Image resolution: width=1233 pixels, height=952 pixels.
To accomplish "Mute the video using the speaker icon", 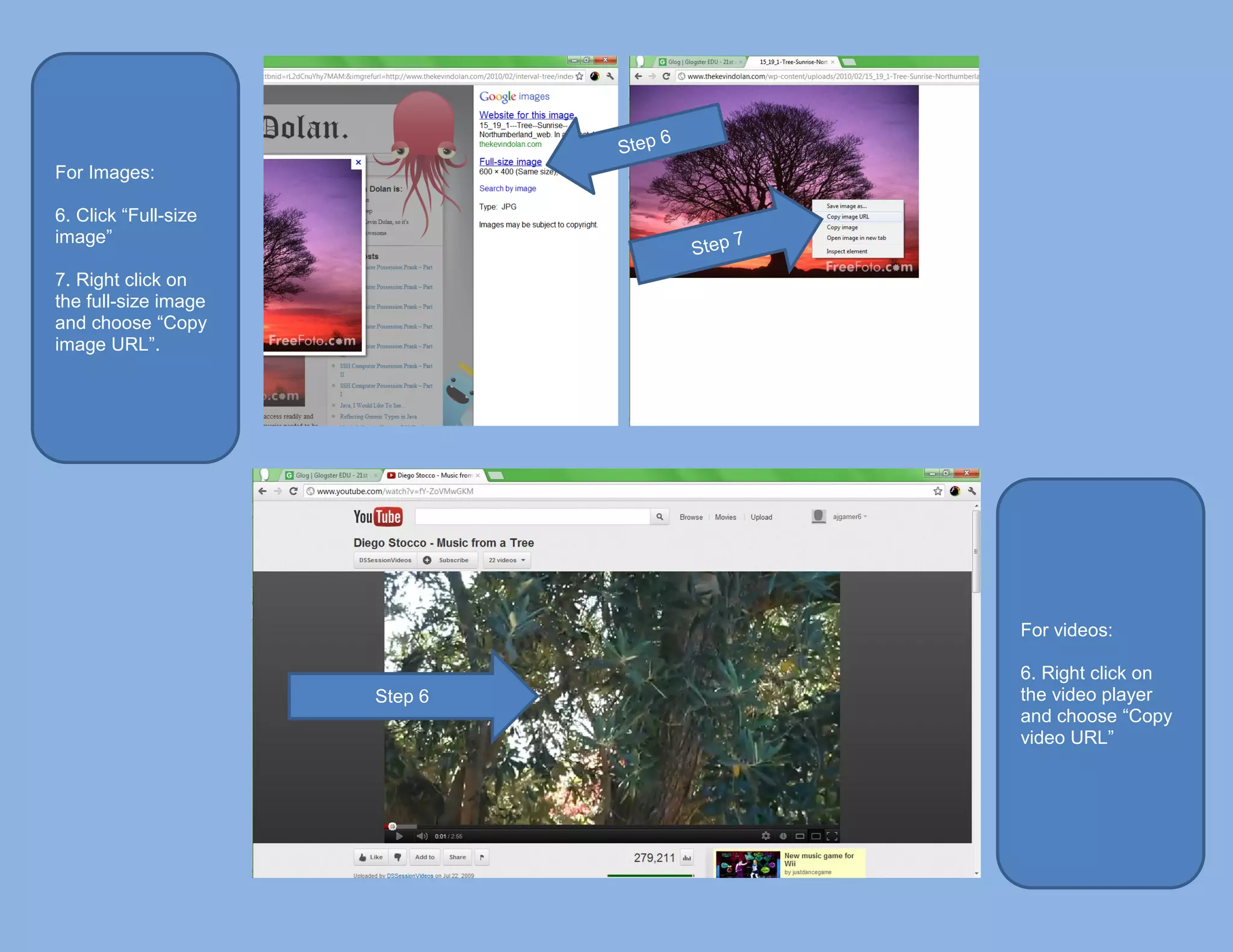I will pos(422,836).
